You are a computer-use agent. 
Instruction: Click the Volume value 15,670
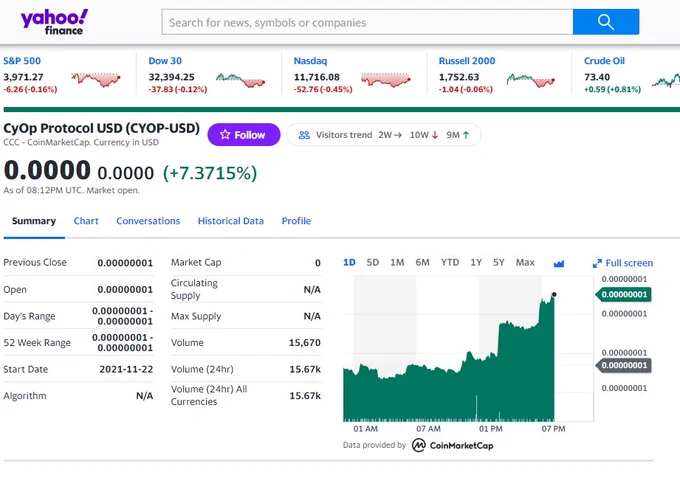pos(305,343)
